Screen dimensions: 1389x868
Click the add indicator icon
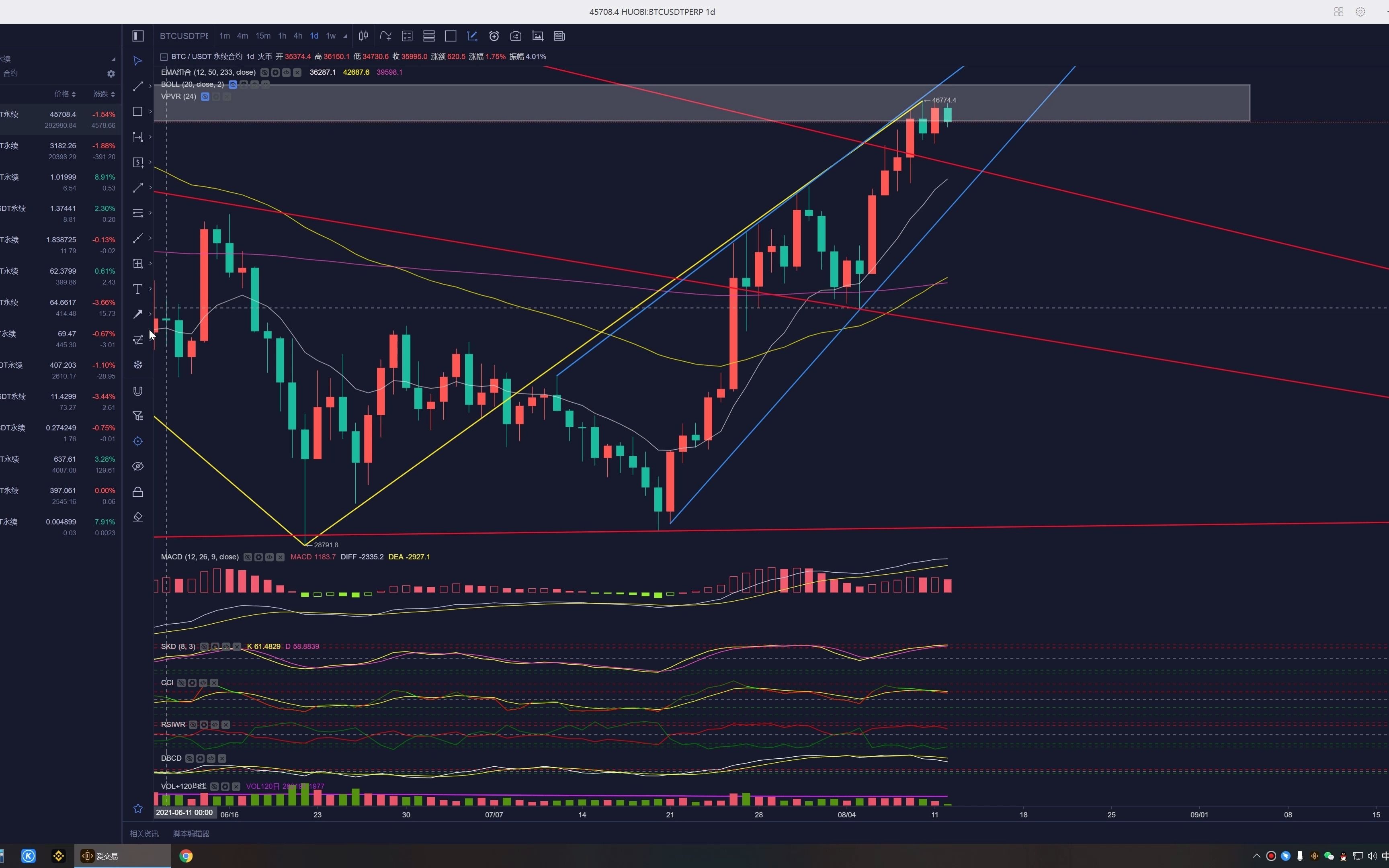[x=385, y=36]
